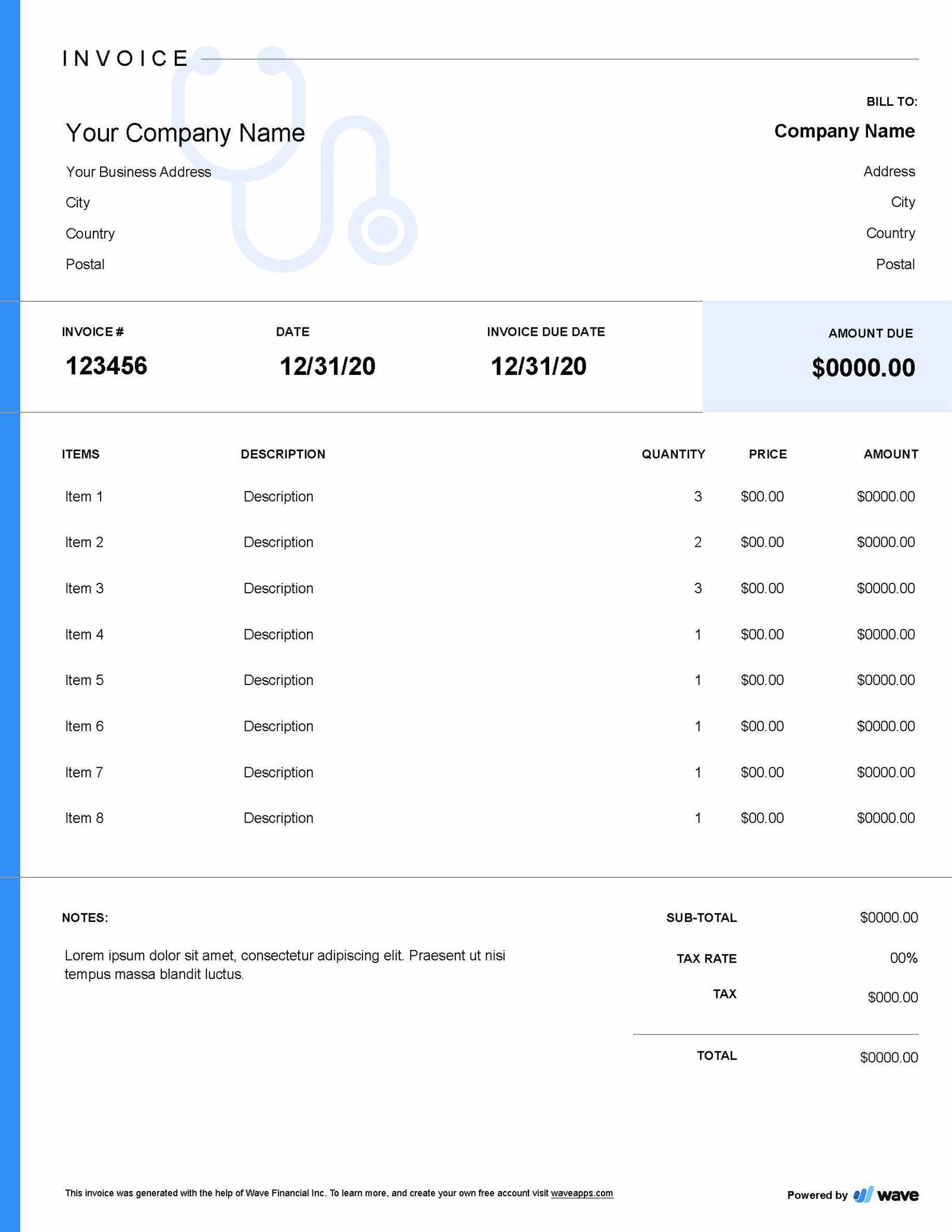
Task: Click the AMOUNT column header
Action: click(x=891, y=454)
